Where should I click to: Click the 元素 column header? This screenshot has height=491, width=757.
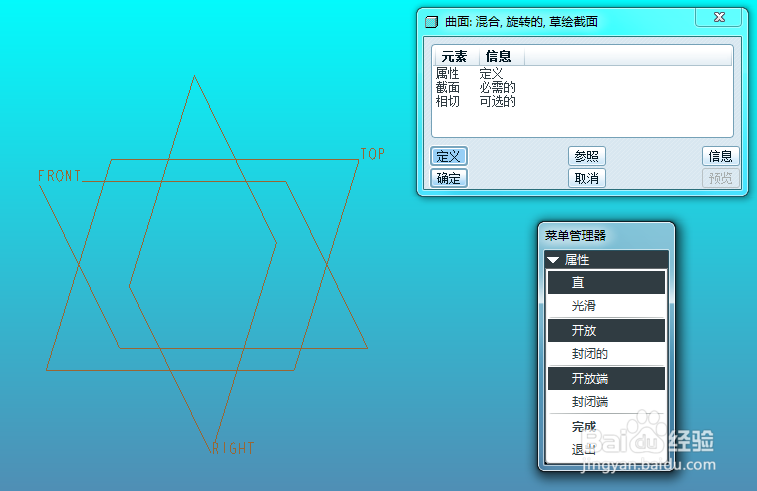pyautogui.click(x=456, y=56)
